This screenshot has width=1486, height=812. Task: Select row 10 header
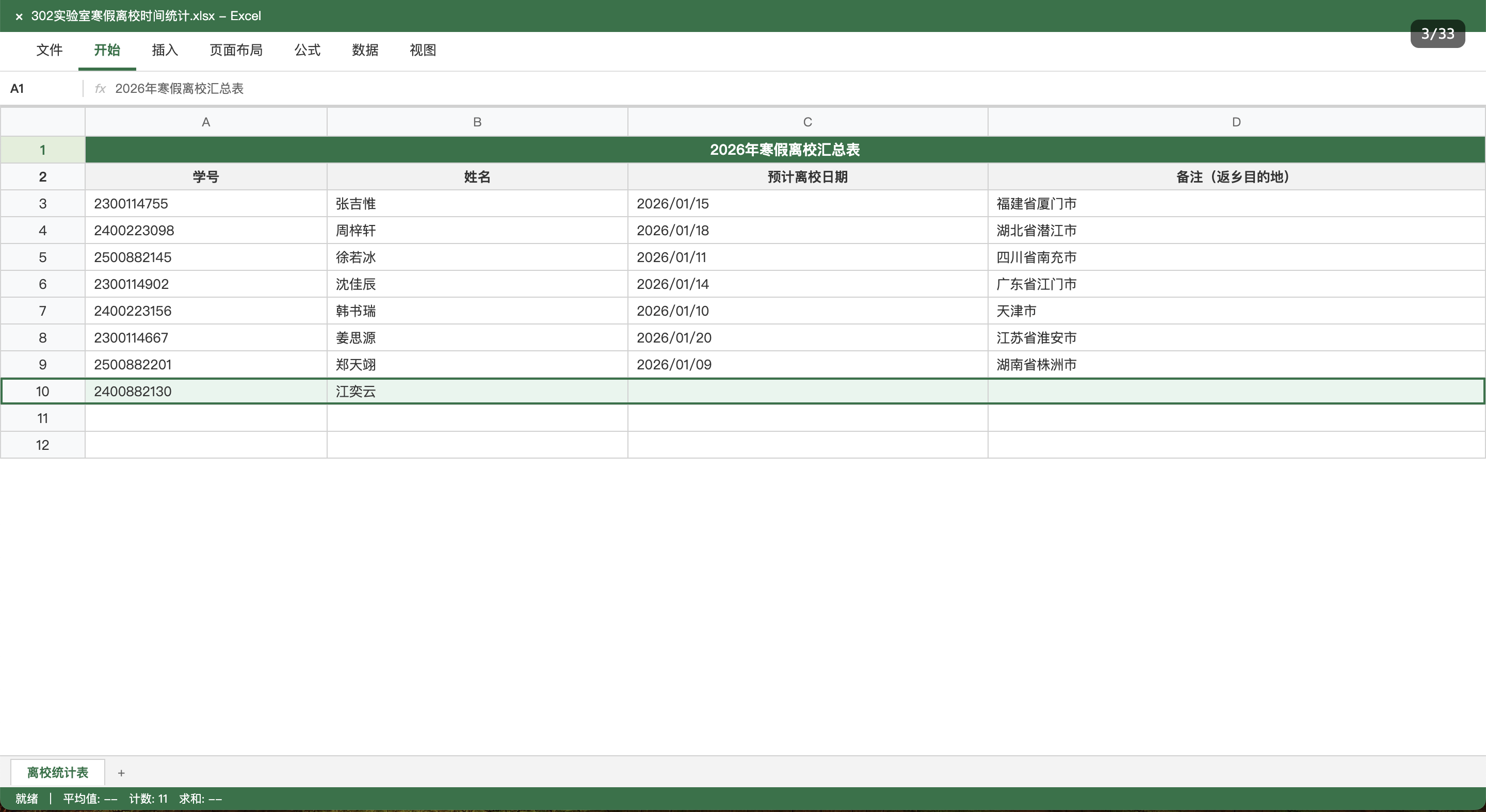pyautogui.click(x=42, y=392)
